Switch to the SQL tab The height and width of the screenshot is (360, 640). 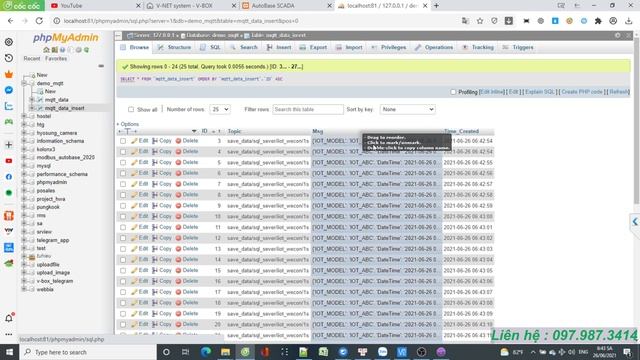pos(211,47)
